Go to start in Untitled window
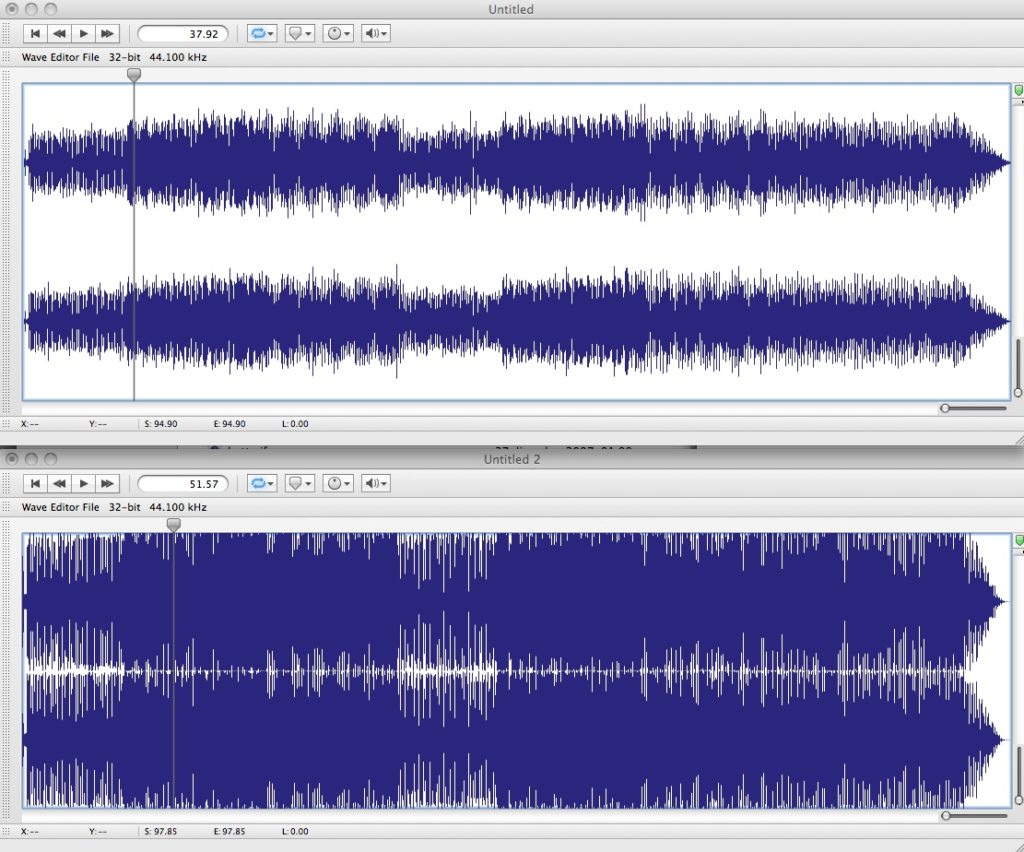 tap(35, 33)
